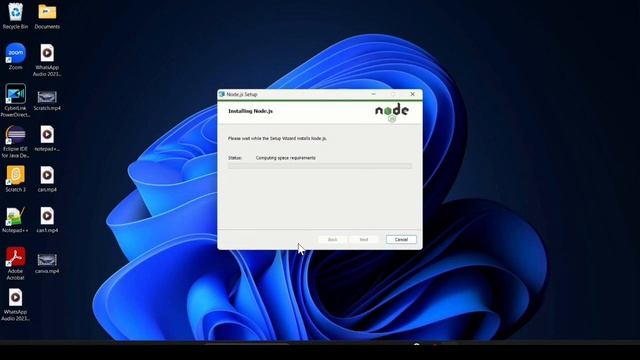Launch the Adobe Acrobat shortcut
Viewport: 640px width, 360px height.
coord(16,264)
